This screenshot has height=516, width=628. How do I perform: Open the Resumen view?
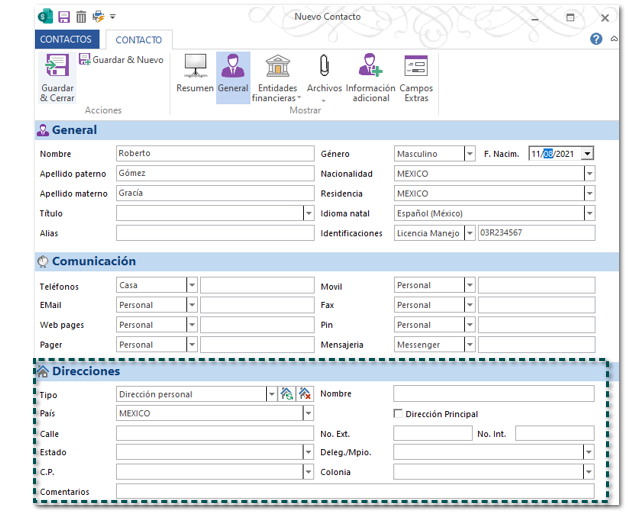[x=195, y=70]
